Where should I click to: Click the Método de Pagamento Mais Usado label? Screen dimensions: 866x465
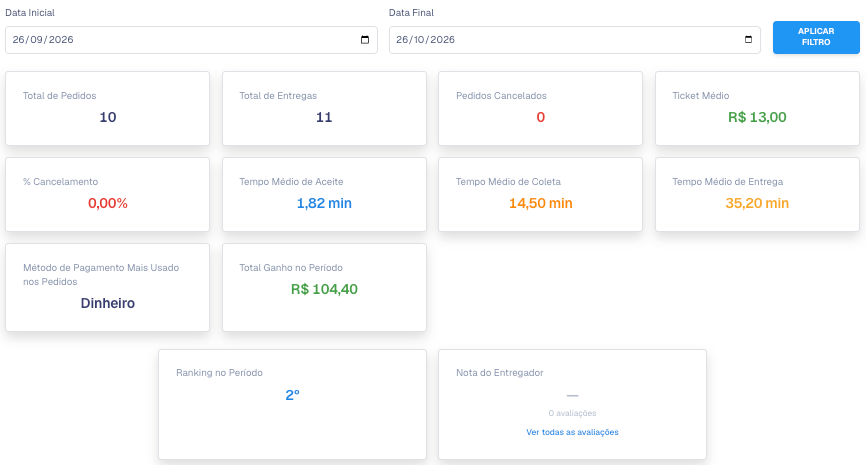[101, 274]
